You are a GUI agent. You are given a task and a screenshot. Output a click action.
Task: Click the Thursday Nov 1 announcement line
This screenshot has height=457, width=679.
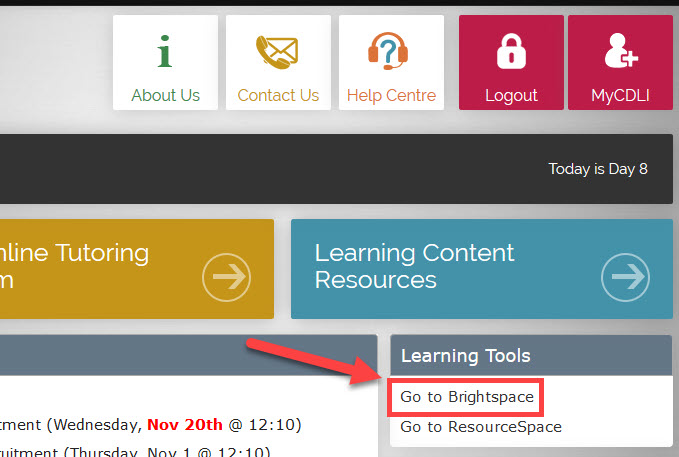(135, 451)
